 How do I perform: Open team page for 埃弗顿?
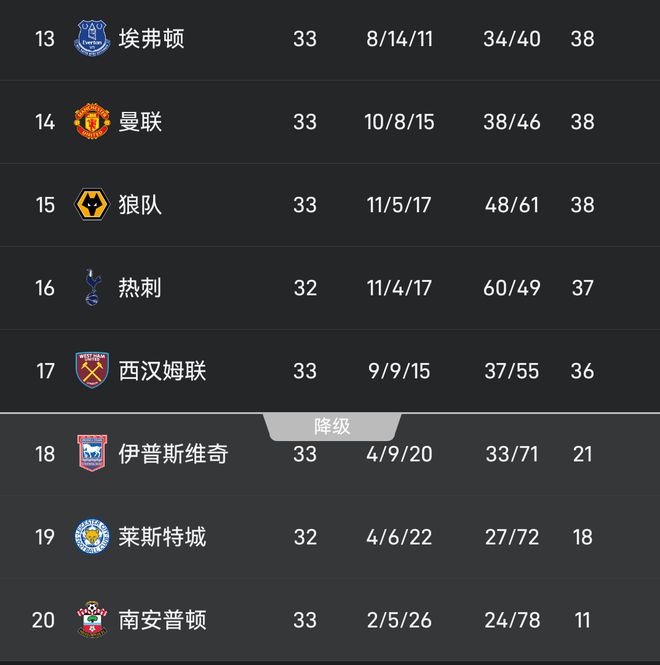click(151, 39)
